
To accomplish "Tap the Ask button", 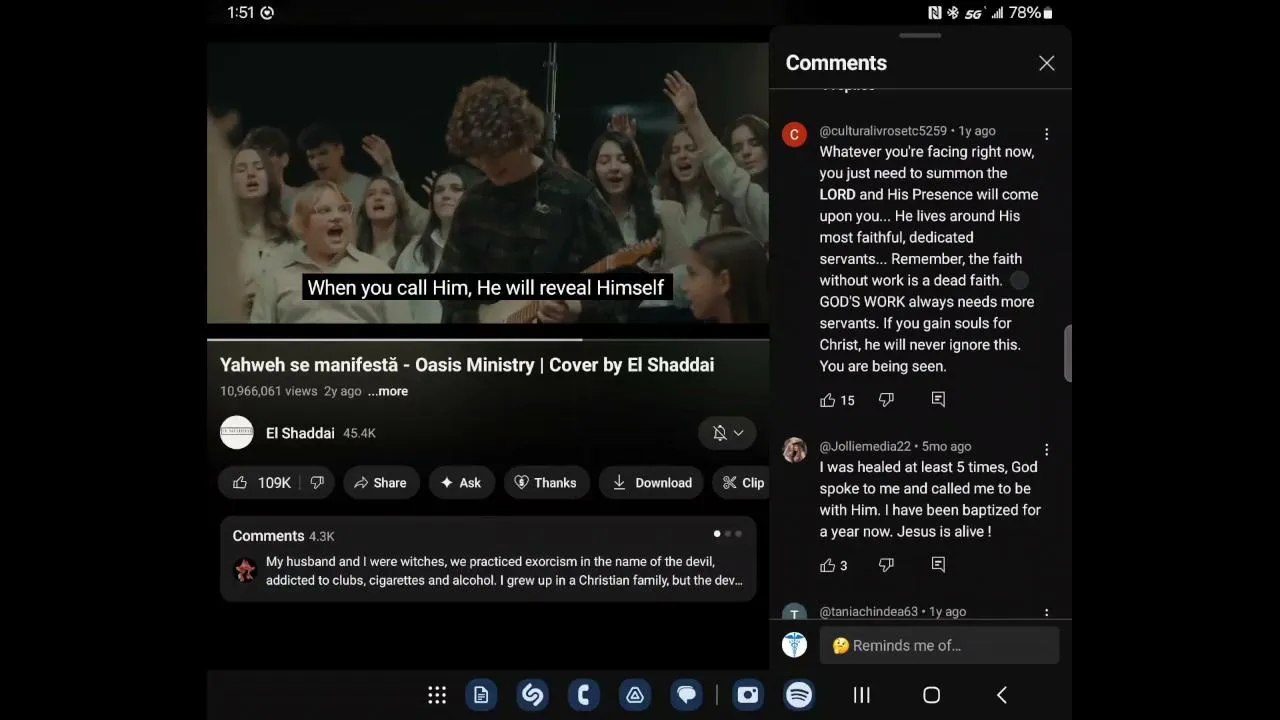I will (x=461, y=483).
